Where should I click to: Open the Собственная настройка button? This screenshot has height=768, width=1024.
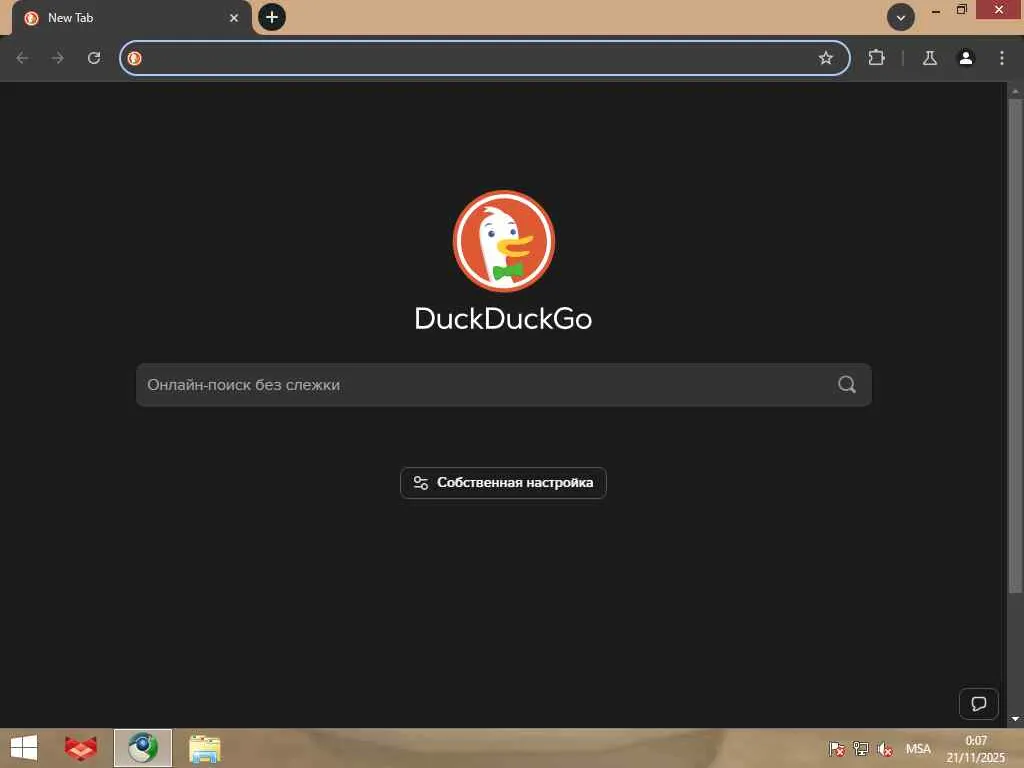504,483
